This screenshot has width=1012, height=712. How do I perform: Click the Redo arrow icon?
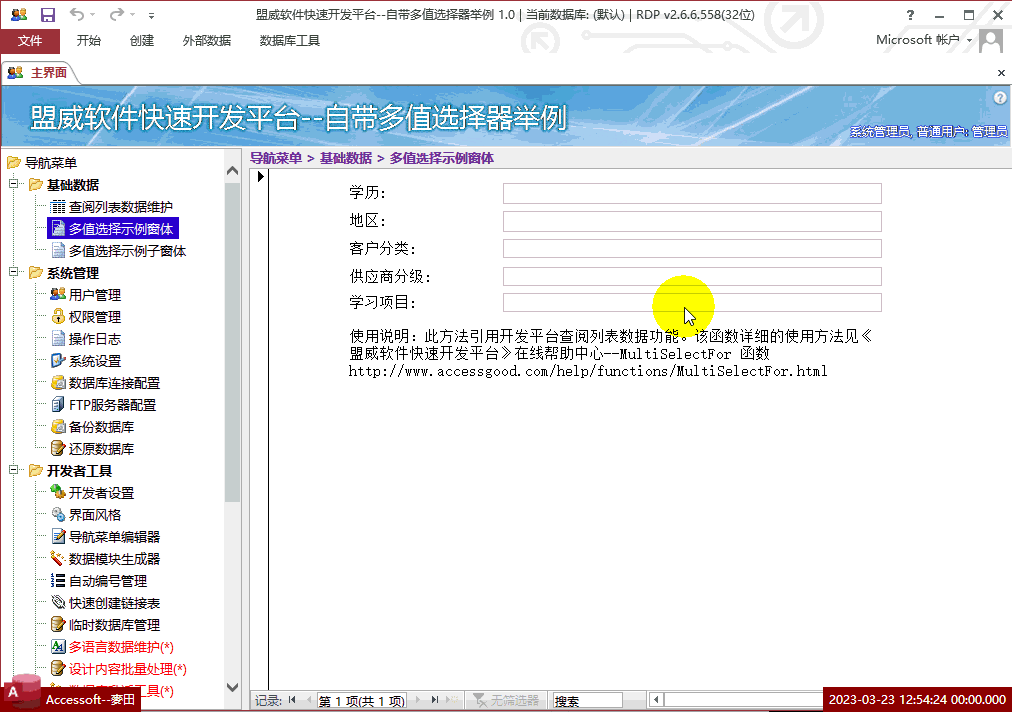coord(117,14)
